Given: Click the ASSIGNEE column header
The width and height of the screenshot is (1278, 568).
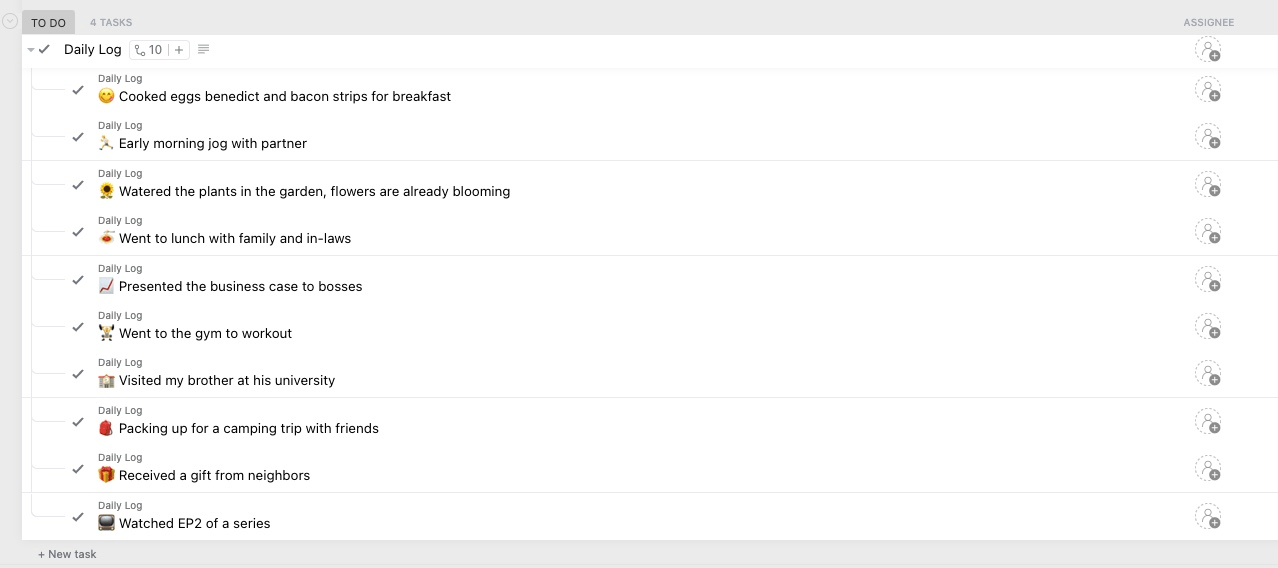Looking at the screenshot, I should (1208, 22).
